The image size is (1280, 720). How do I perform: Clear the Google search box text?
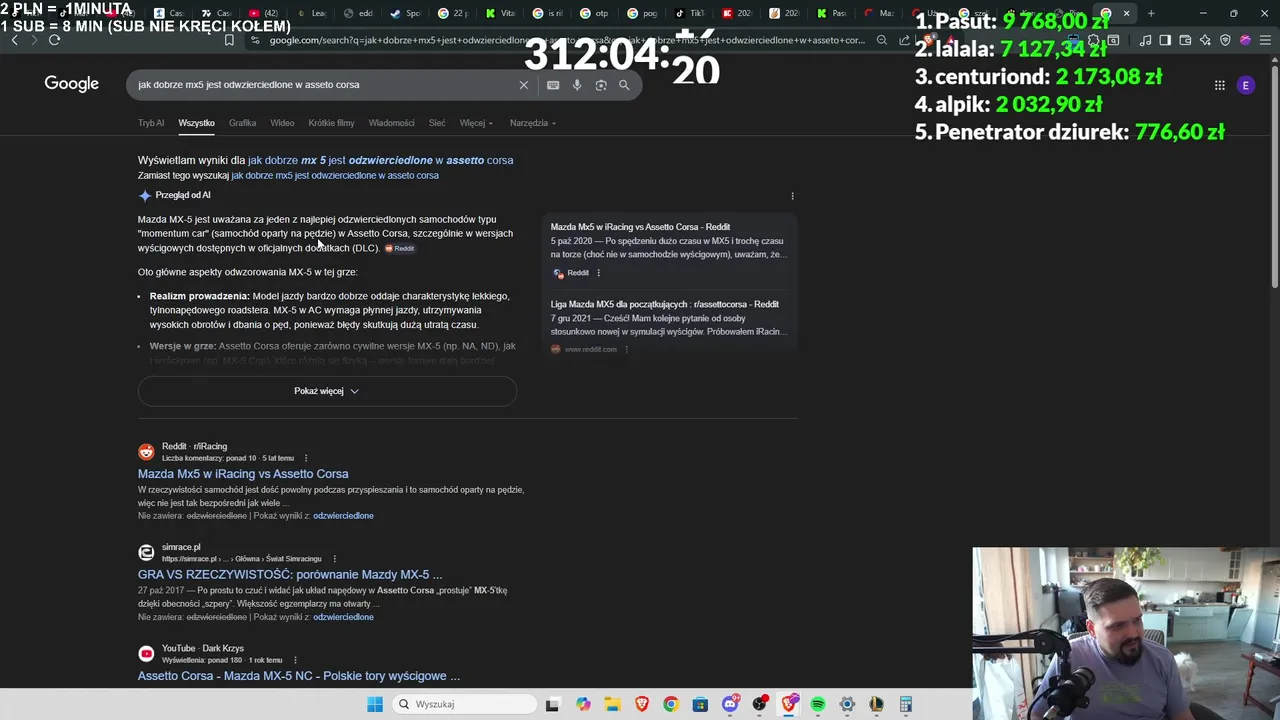523,85
